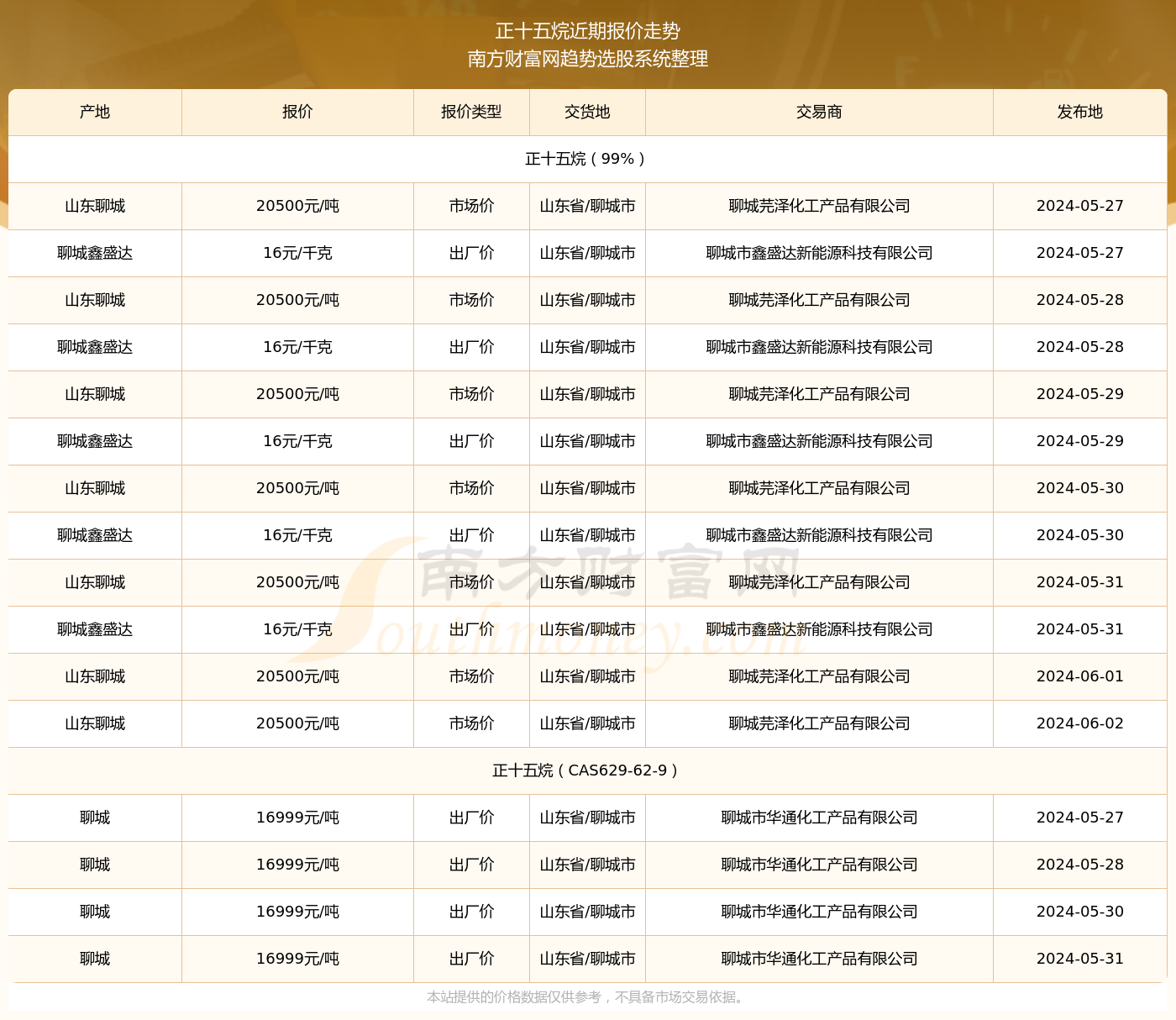Click 16999元/吨 price dated 2024-05-27
1176x1020 pixels.
pos(297,818)
